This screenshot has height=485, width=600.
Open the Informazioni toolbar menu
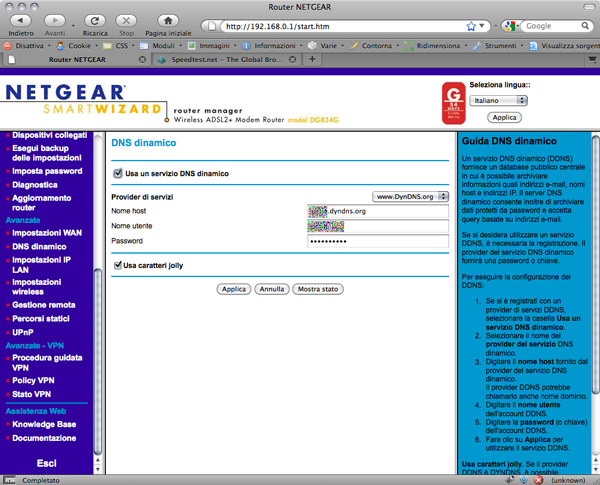click(272, 46)
